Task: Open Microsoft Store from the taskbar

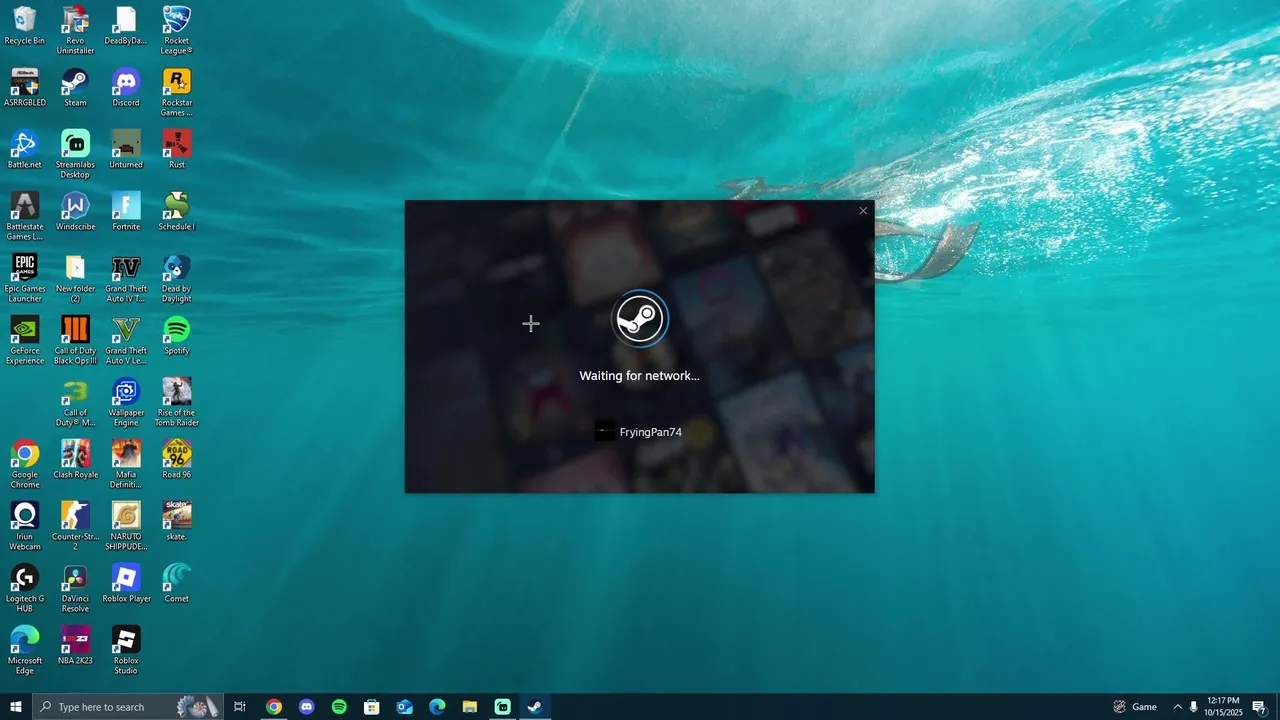Action: (x=372, y=707)
